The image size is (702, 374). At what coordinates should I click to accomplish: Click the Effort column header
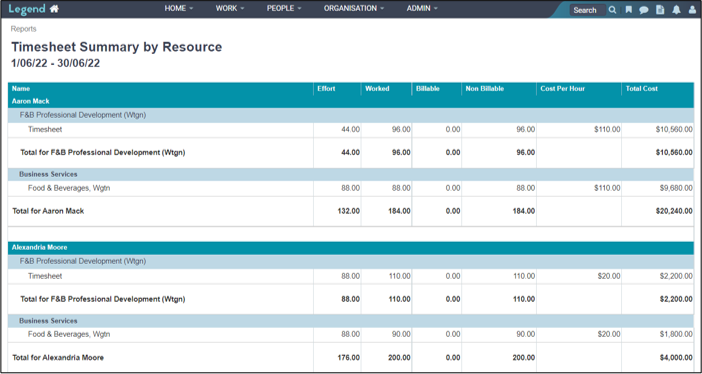[326, 89]
